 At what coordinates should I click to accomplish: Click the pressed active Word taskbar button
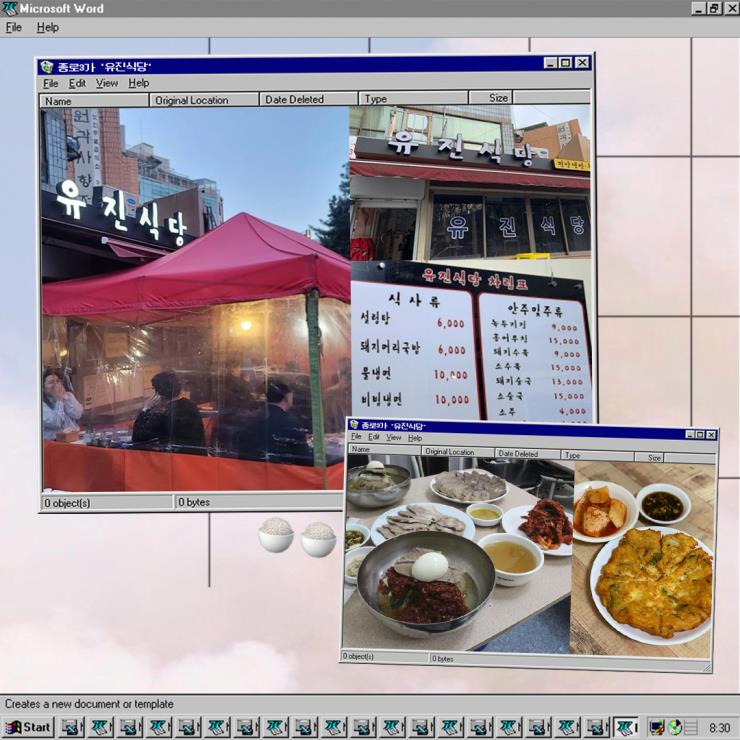click(x=625, y=727)
